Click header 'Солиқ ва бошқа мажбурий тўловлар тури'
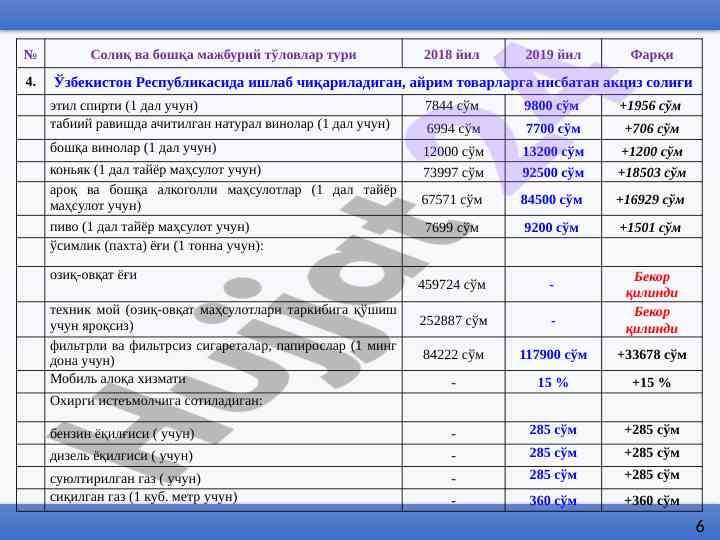The height and width of the screenshot is (540, 720). (224, 54)
